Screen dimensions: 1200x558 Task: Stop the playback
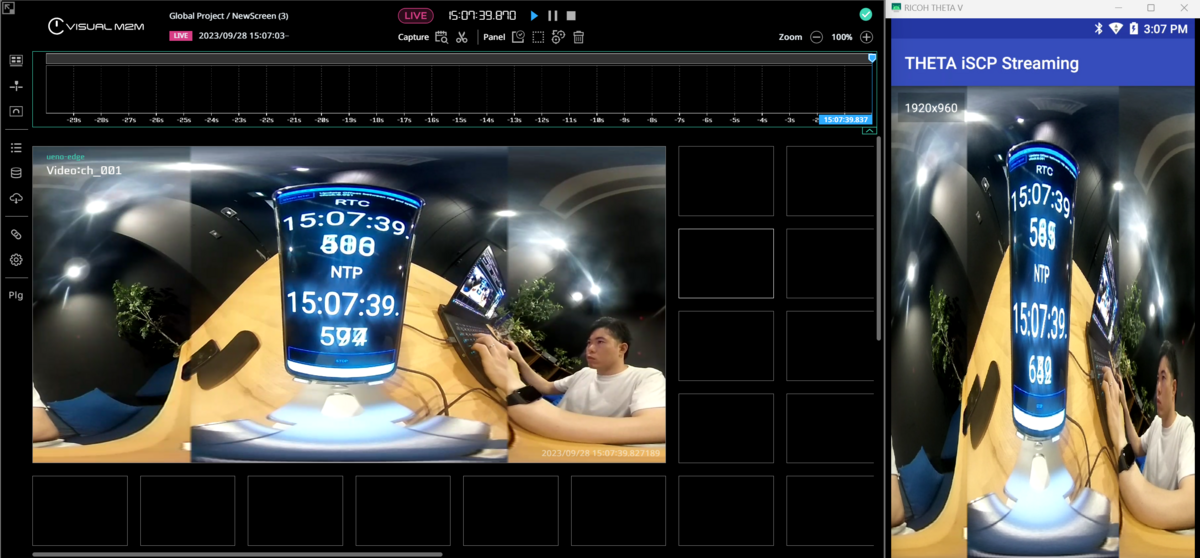click(x=571, y=16)
